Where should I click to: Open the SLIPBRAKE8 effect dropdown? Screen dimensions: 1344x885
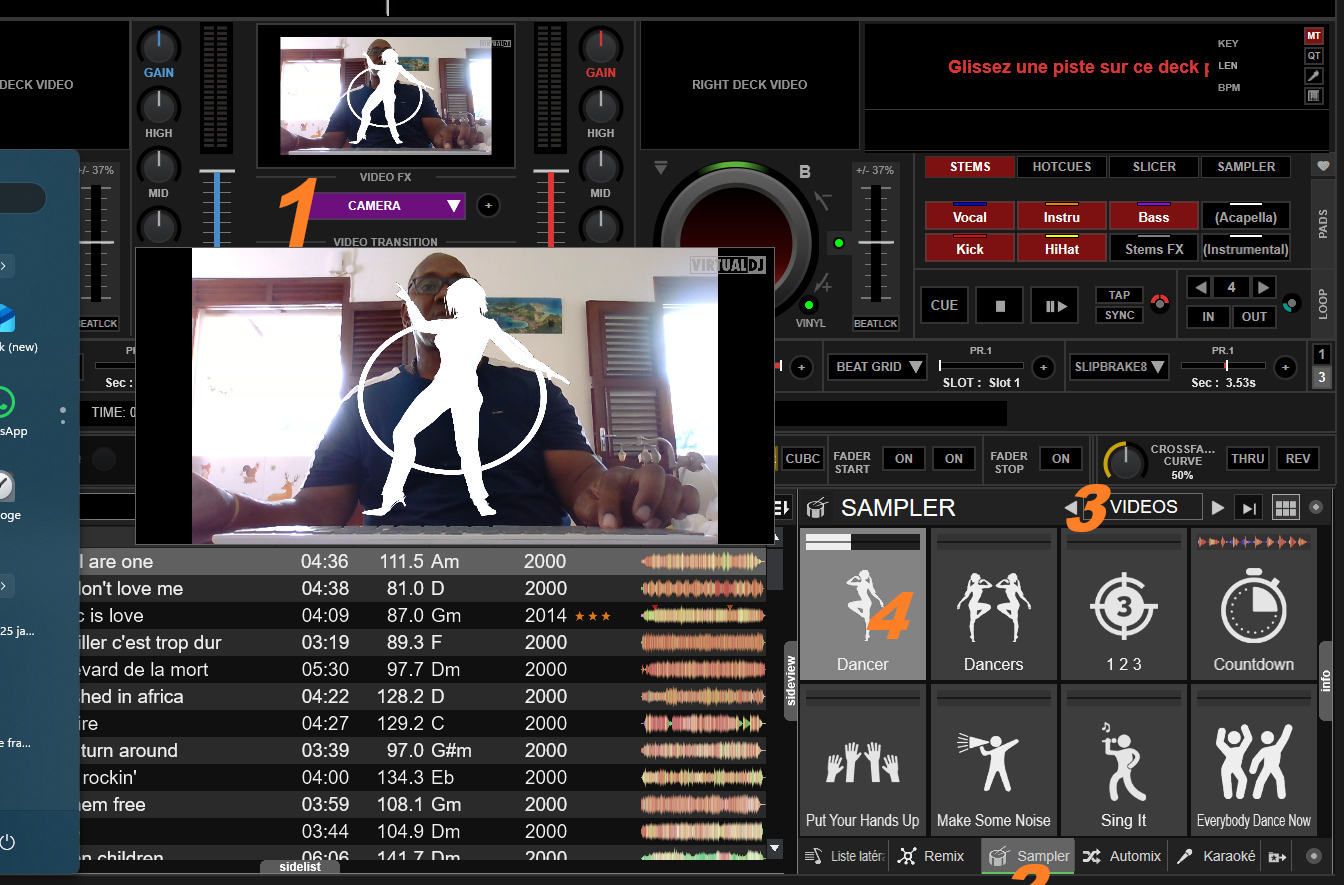[x=1119, y=367]
